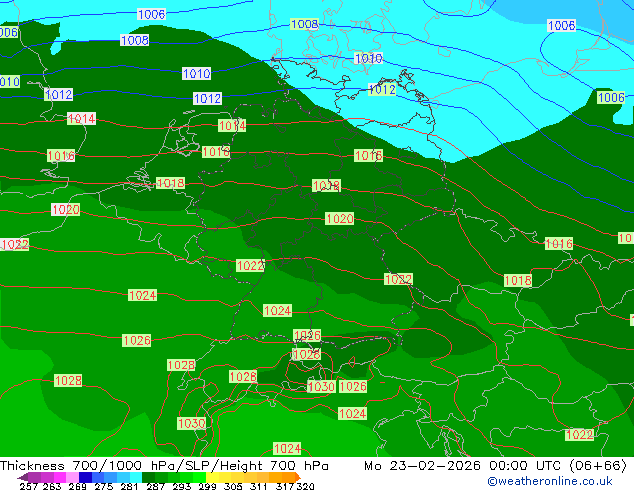Select legend value "299"

pos(207,486)
